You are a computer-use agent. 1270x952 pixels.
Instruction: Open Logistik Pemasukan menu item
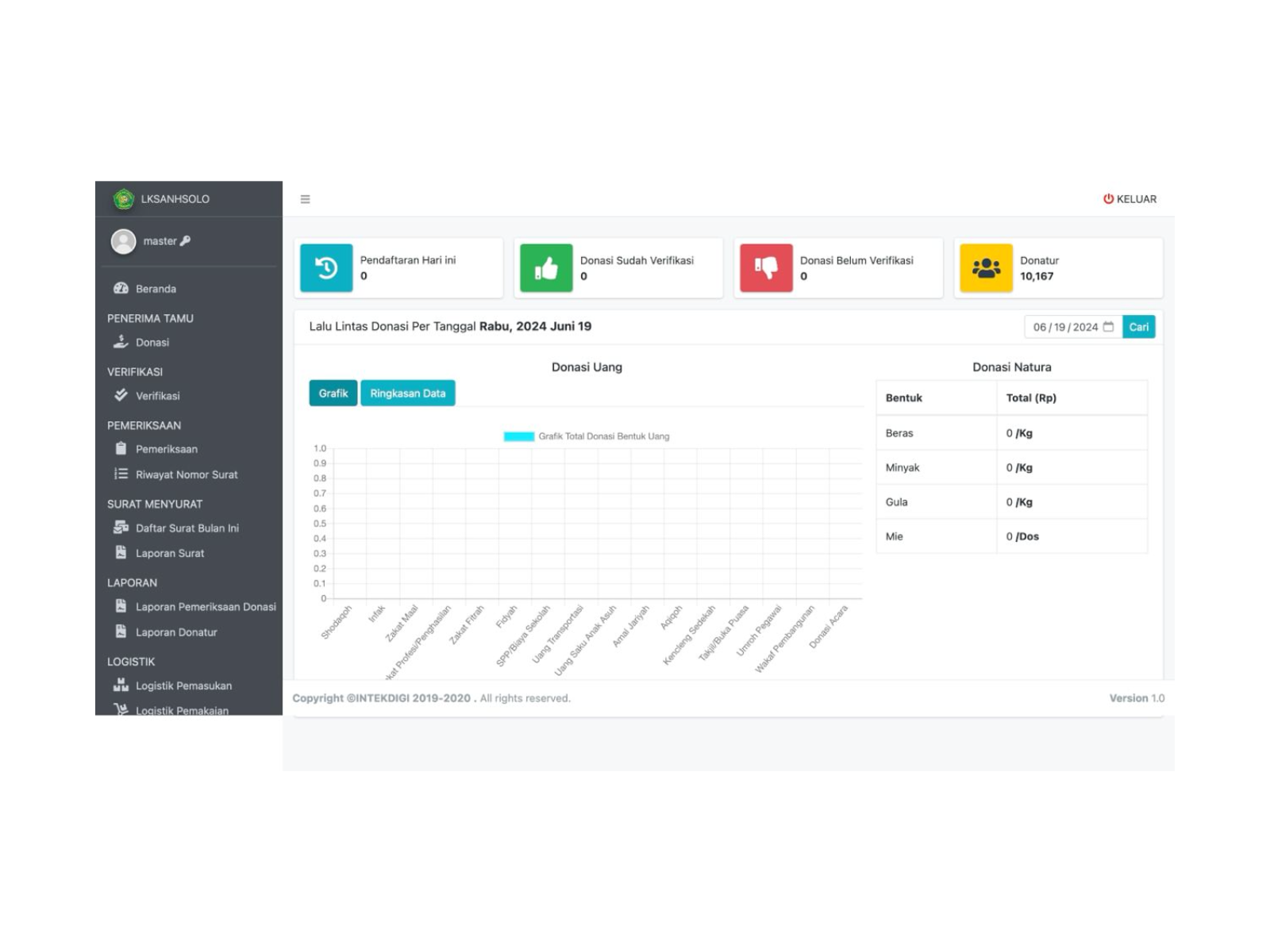point(183,685)
